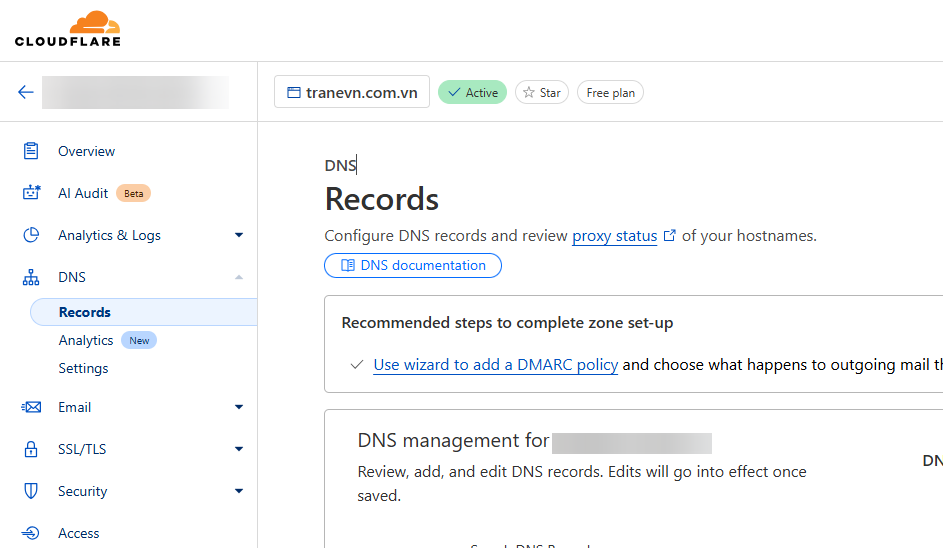Click the Analytics & Logs pie chart icon
The width and height of the screenshot is (943, 548).
point(31,235)
